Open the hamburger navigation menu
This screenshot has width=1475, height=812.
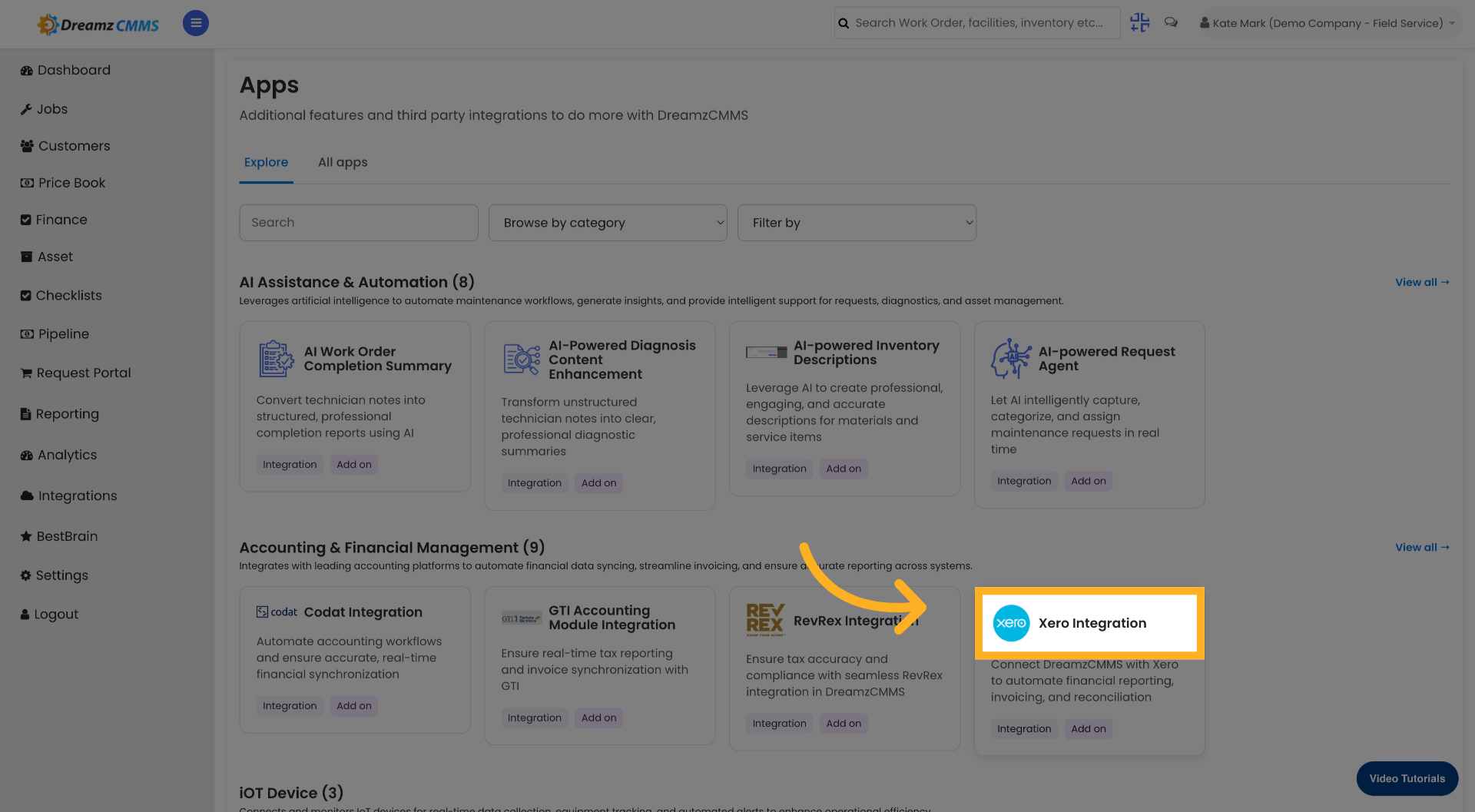195,23
